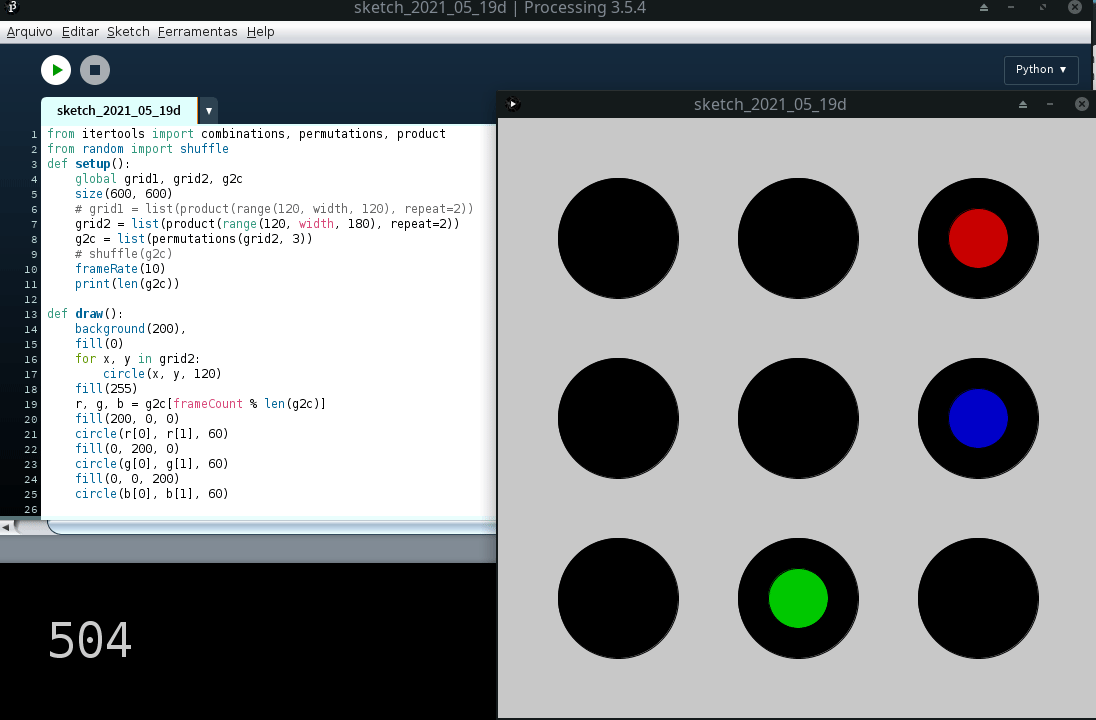Minimize the Processing main window
Viewport: 1096px width, 720px height.
1011,7
